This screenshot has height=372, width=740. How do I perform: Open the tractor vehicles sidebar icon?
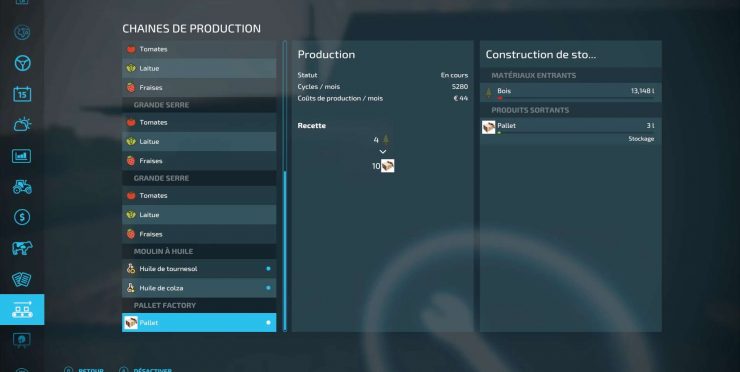point(22,187)
